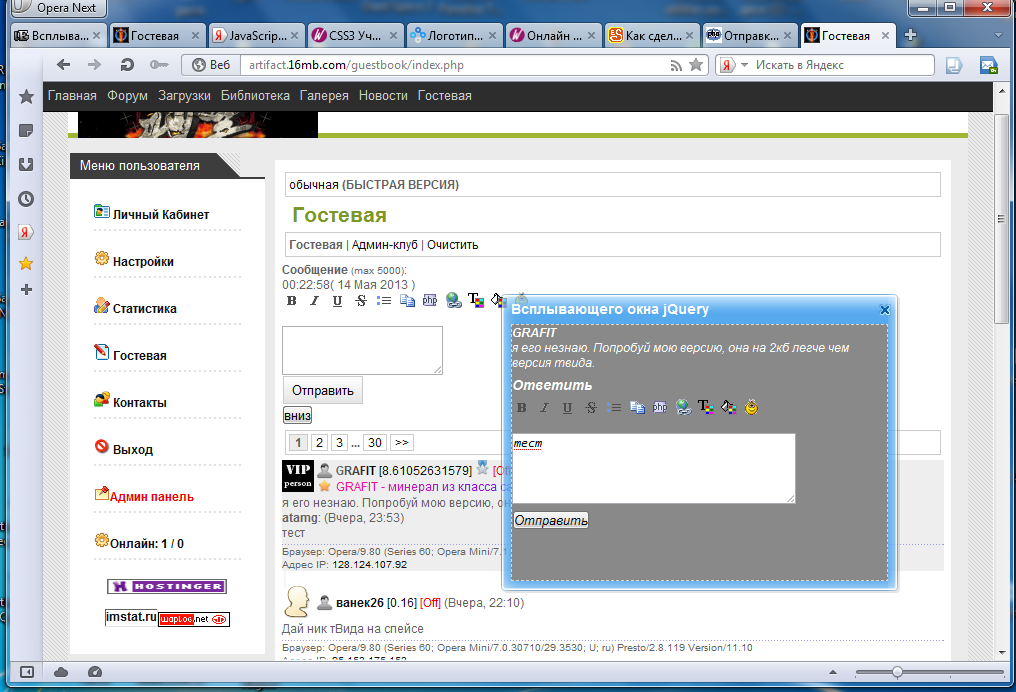Screen dimensions: 1016x692
Task: Open the Opera Next main menu
Action: click(56, 8)
